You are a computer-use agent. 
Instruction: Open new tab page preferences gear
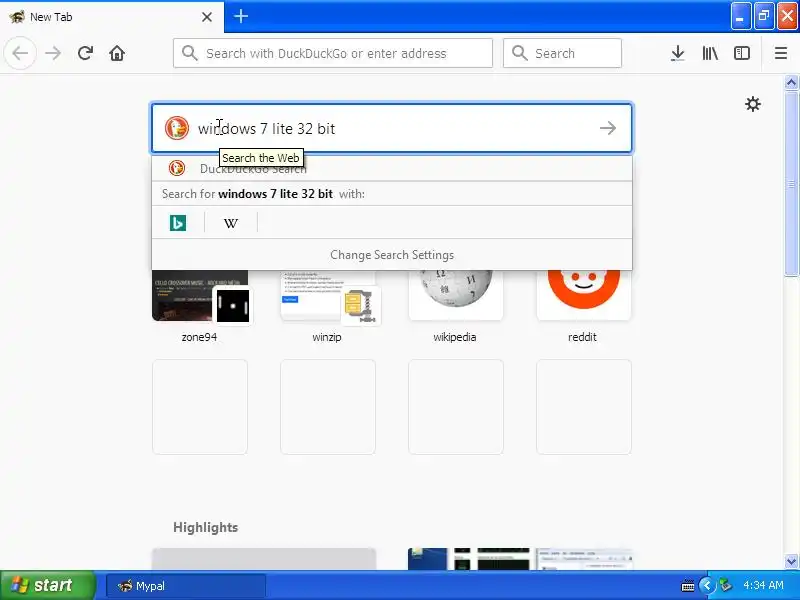tap(753, 104)
